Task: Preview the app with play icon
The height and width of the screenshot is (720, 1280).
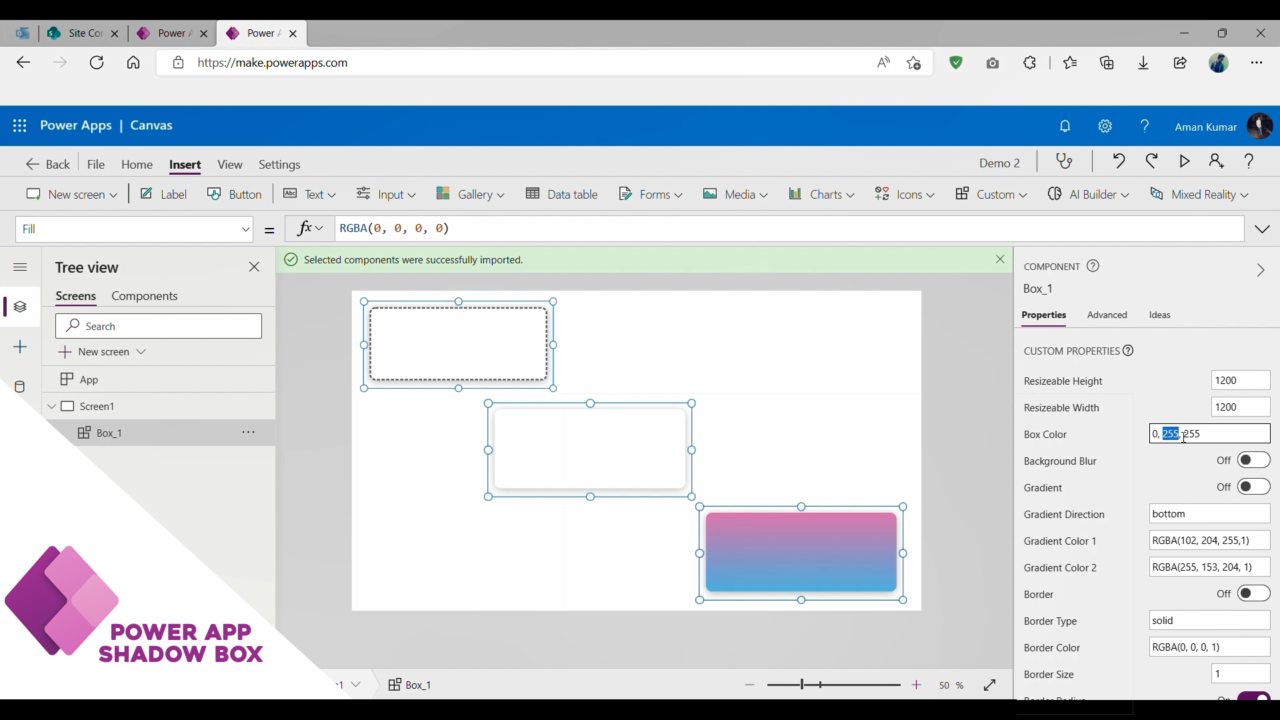Action: (x=1184, y=161)
